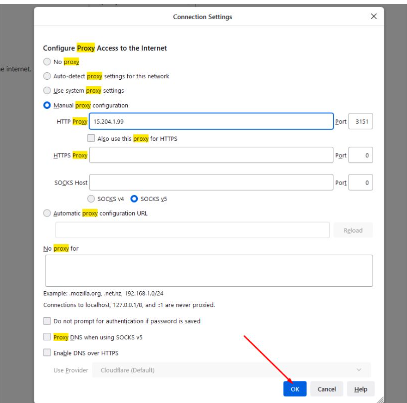Image resolution: width=407 pixels, height=403 pixels.
Task: Toggle Enable DNS over HTTPS checkbox
Action: (47, 352)
